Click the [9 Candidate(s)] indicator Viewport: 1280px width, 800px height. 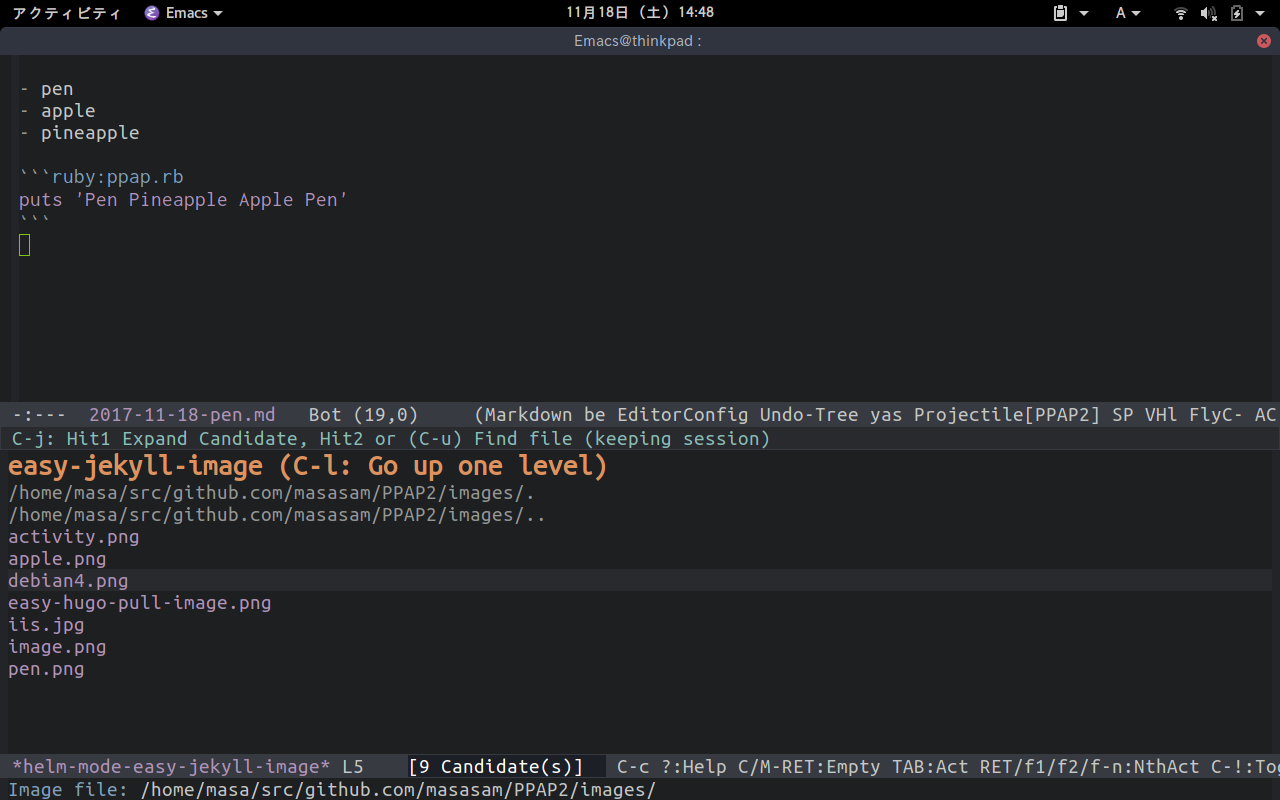[496, 767]
